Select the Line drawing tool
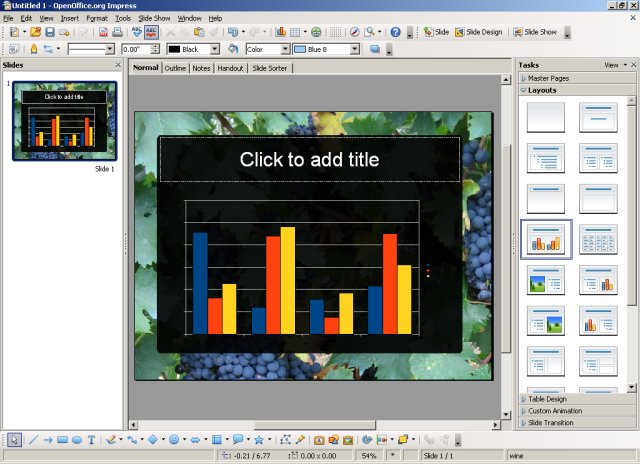 click(x=33, y=440)
